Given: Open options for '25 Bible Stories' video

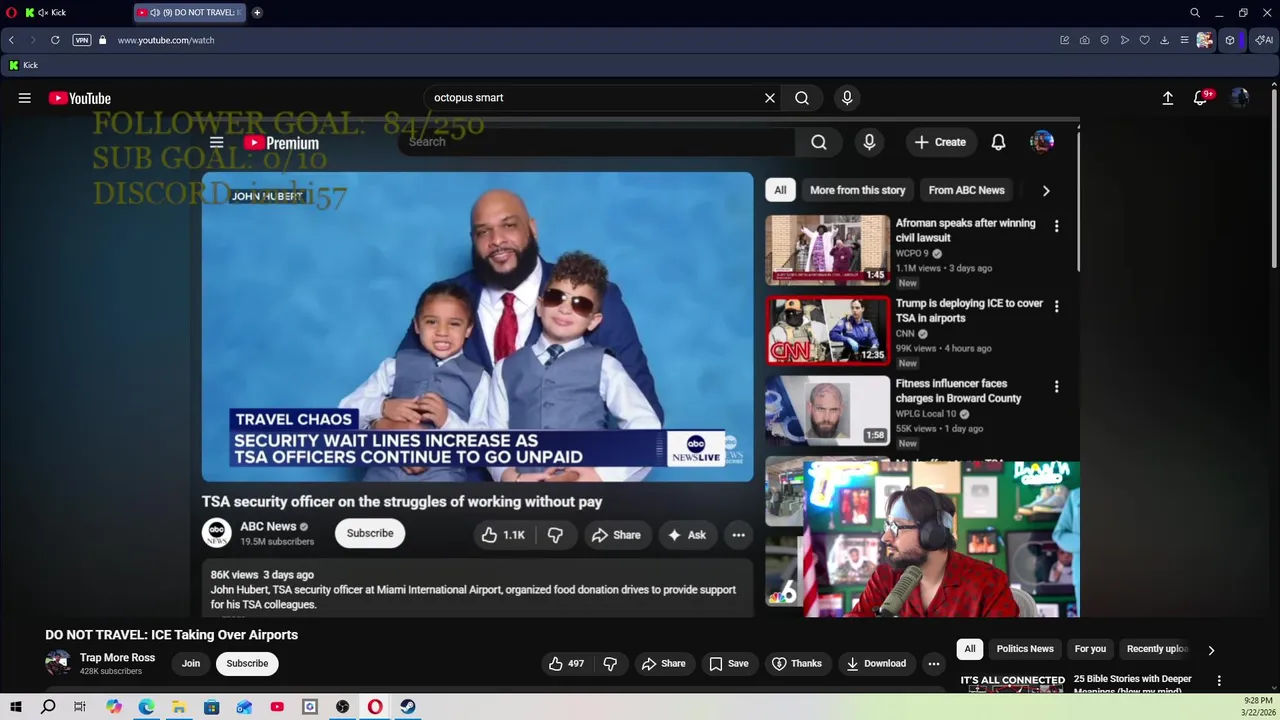Looking at the screenshot, I should [x=1219, y=681].
